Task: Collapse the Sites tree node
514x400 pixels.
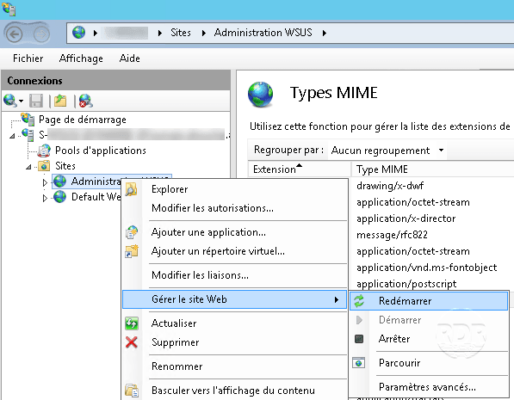Action: pos(29,167)
